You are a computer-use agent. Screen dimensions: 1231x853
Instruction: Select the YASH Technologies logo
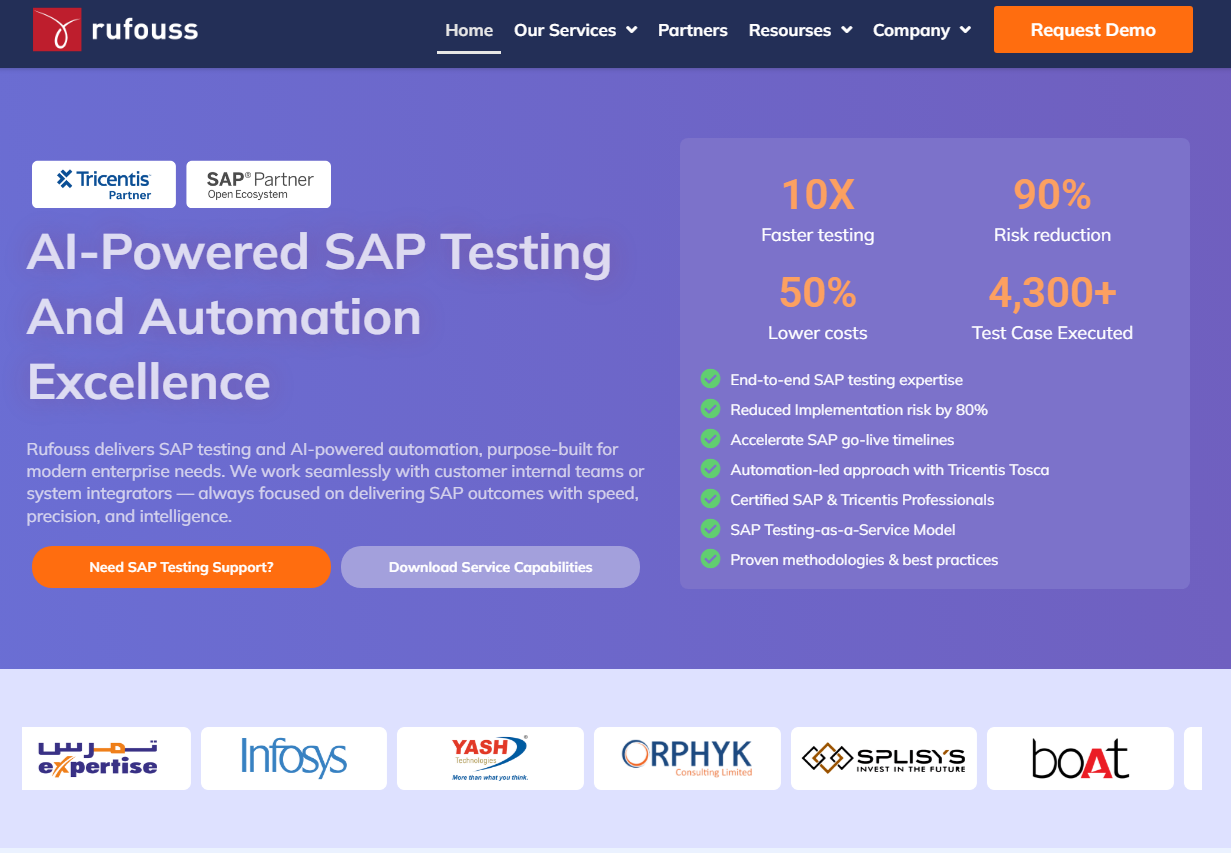(x=489, y=758)
